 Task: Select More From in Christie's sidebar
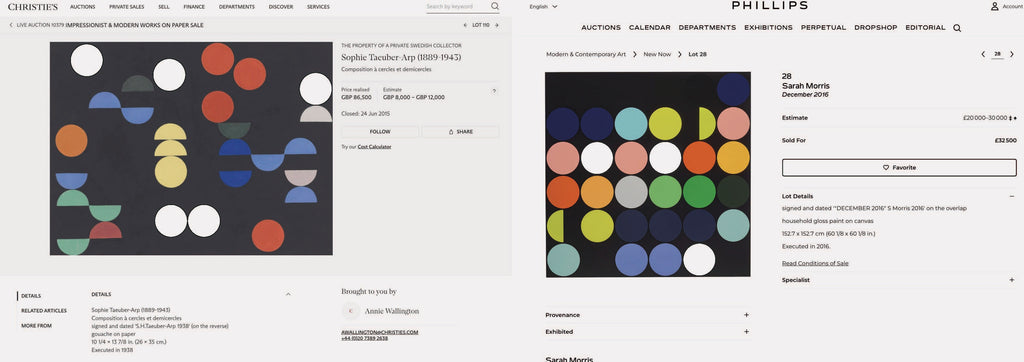point(36,325)
